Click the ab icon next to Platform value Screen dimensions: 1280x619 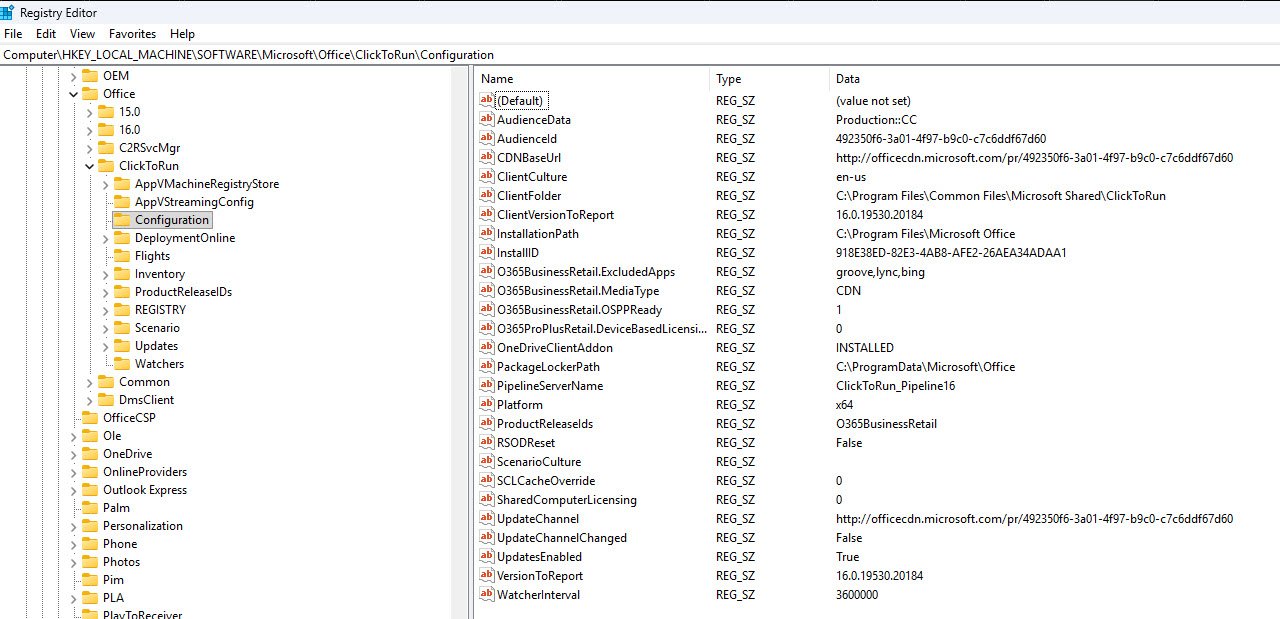coord(487,405)
